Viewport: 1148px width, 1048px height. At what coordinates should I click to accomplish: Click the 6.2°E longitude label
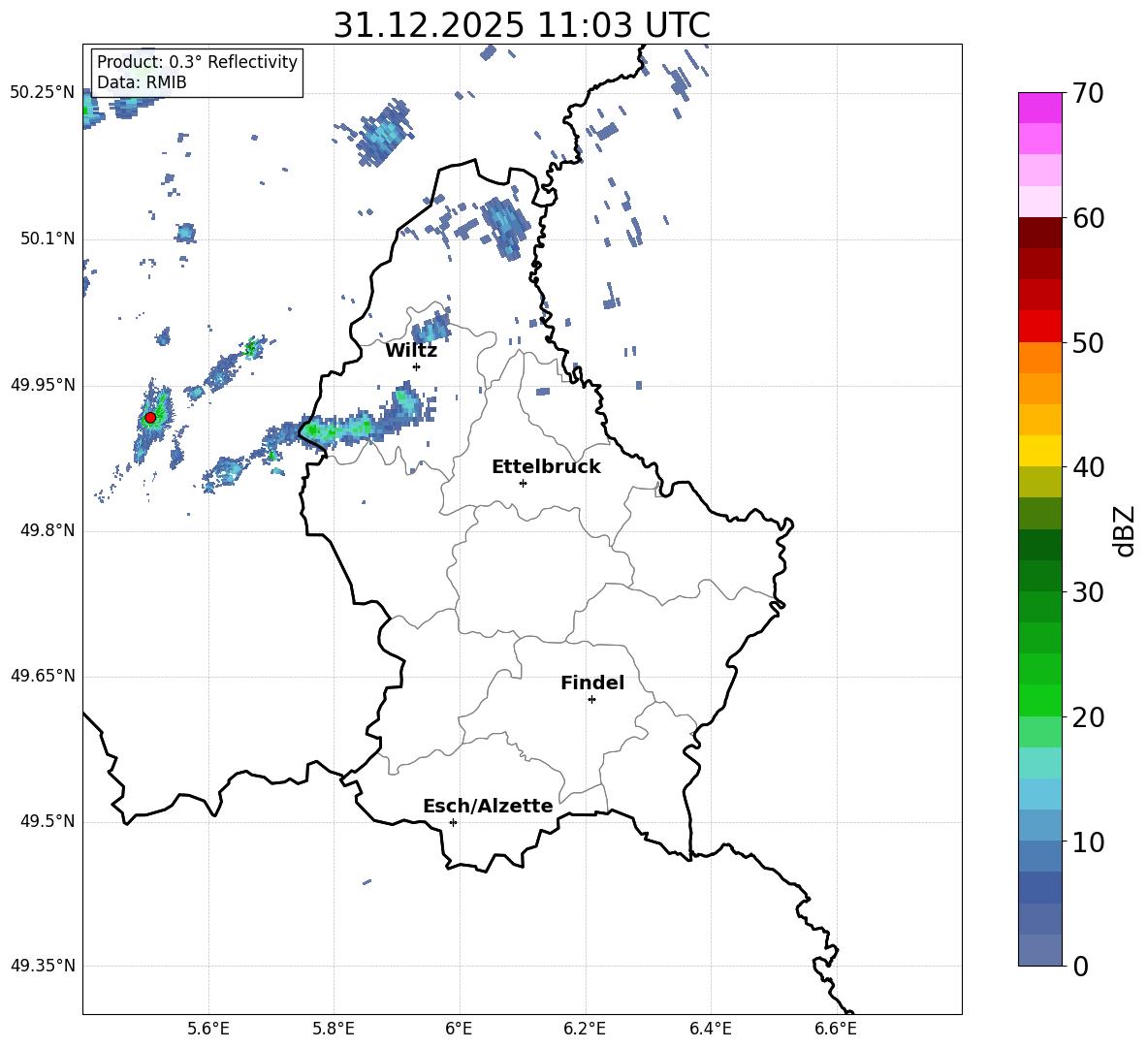(585, 1029)
